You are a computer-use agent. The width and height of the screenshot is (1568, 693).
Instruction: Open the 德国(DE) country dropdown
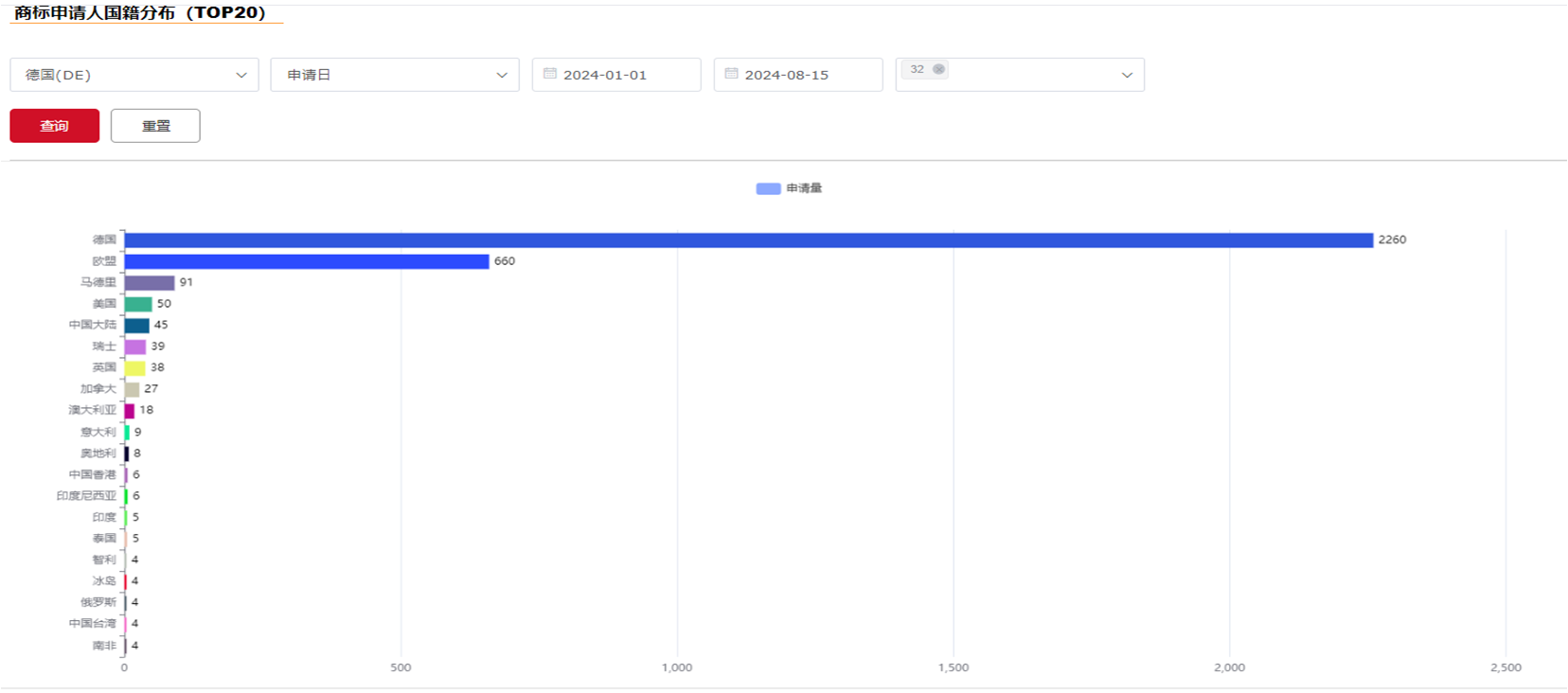pos(134,75)
